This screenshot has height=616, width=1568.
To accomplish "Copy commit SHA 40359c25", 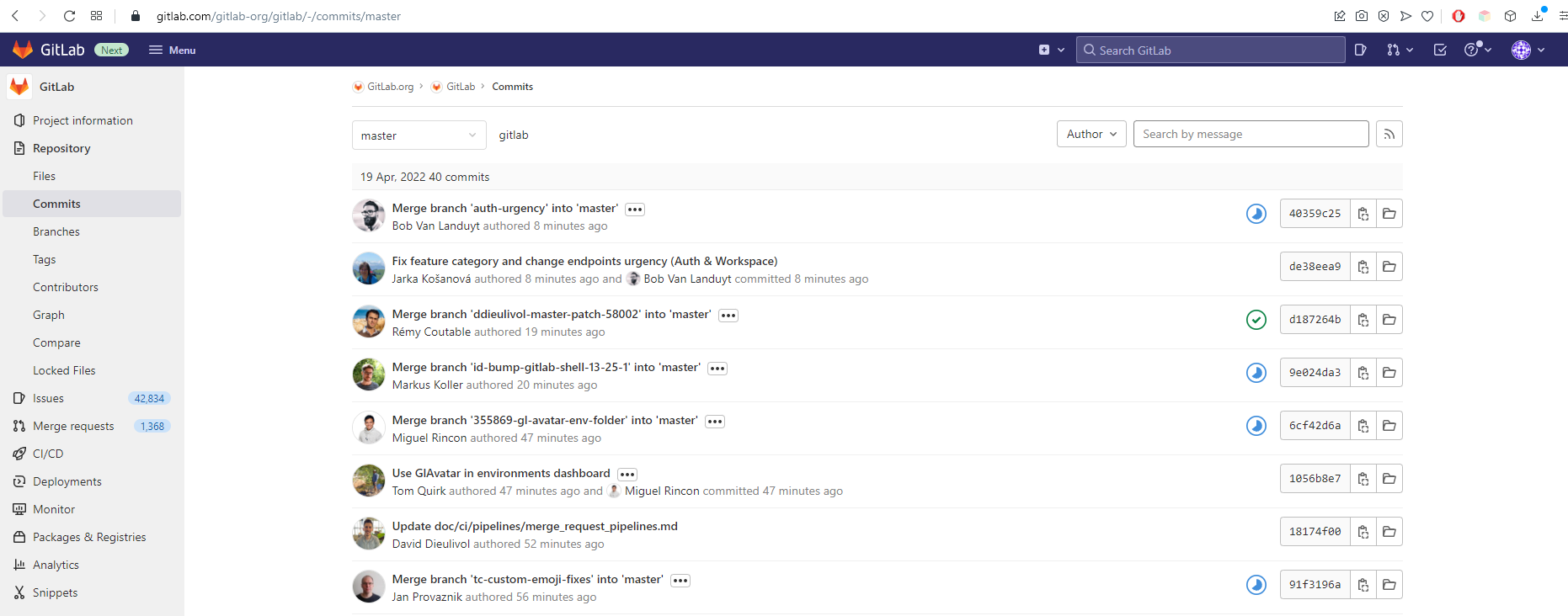I will click(x=1363, y=214).
